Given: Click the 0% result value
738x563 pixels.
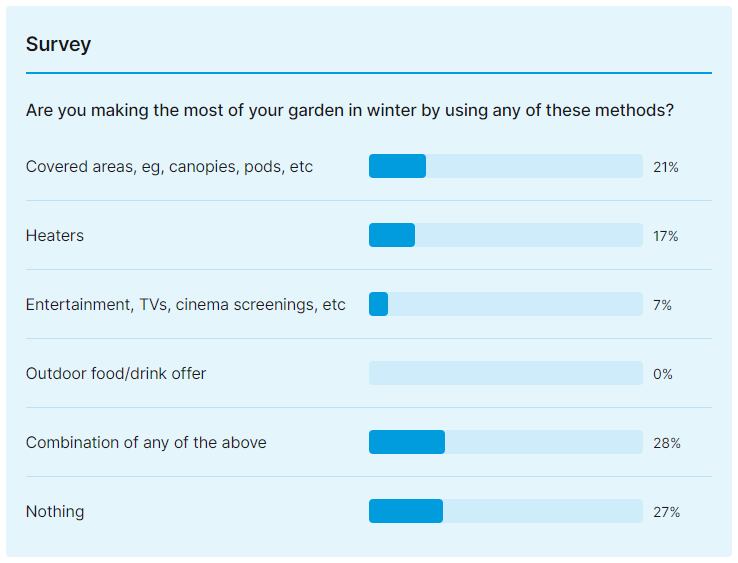Looking at the screenshot, I should point(662,374).
